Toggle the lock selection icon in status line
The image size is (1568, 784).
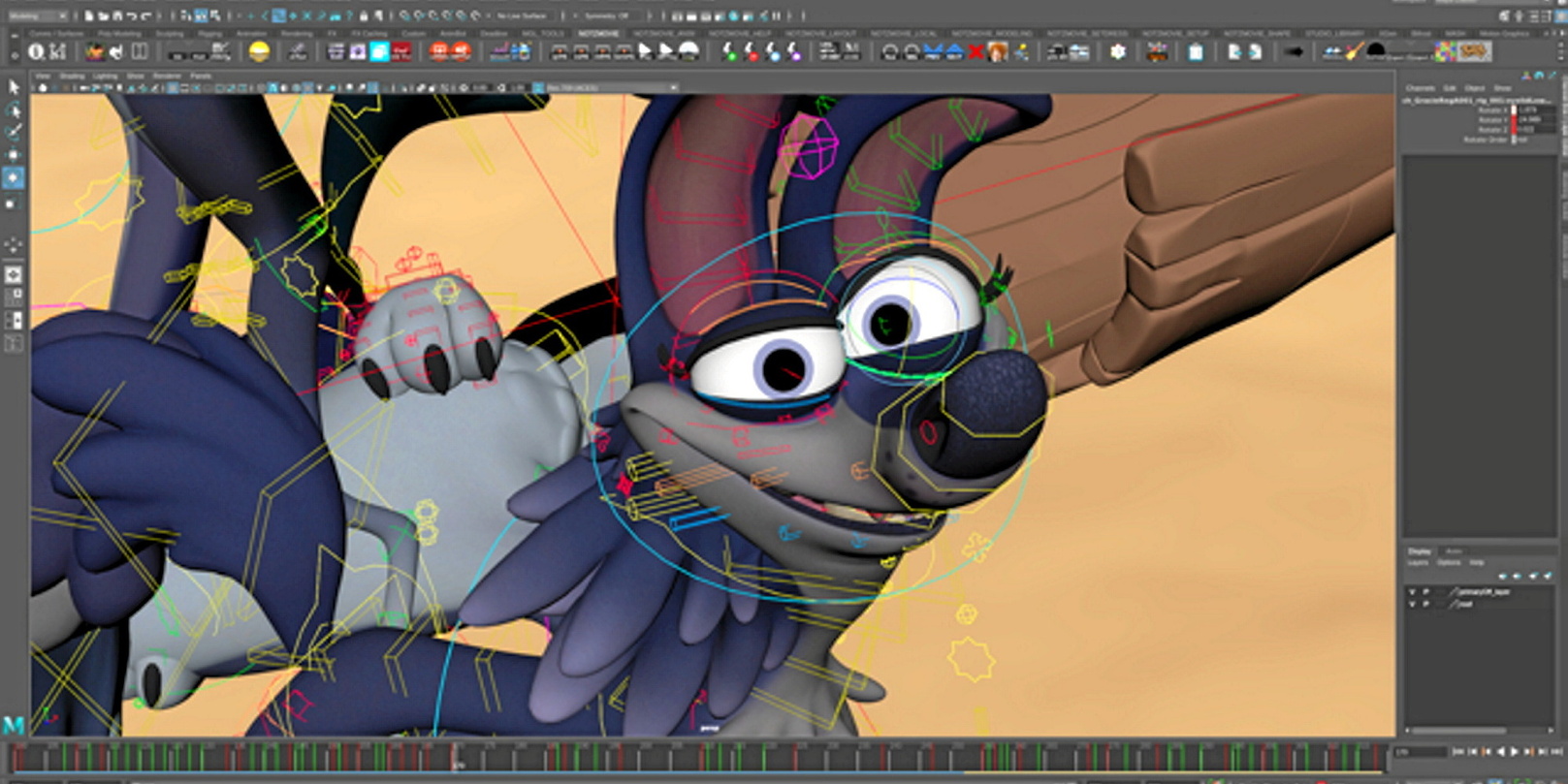tap(364, 16)
